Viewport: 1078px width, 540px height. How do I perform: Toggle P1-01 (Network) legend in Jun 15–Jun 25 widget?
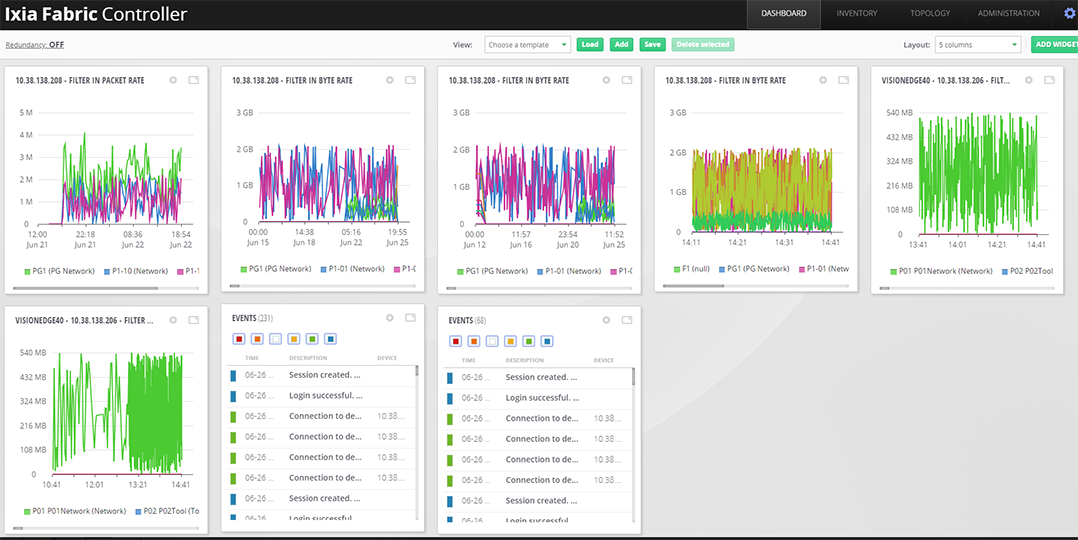pyautogui.click(x=351, y=269)
